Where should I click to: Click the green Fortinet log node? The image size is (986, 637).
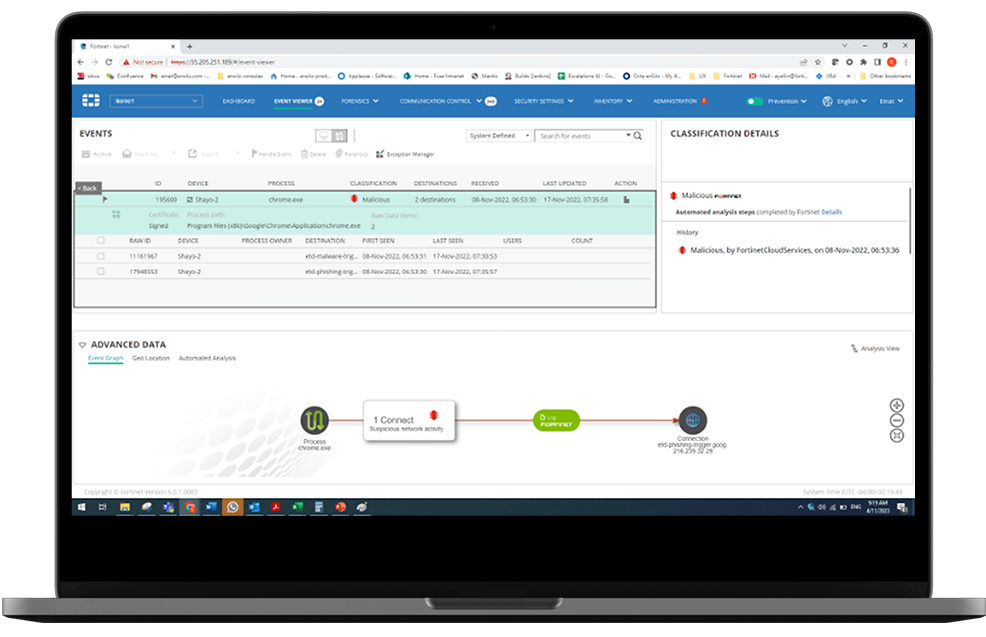[556, 421]
